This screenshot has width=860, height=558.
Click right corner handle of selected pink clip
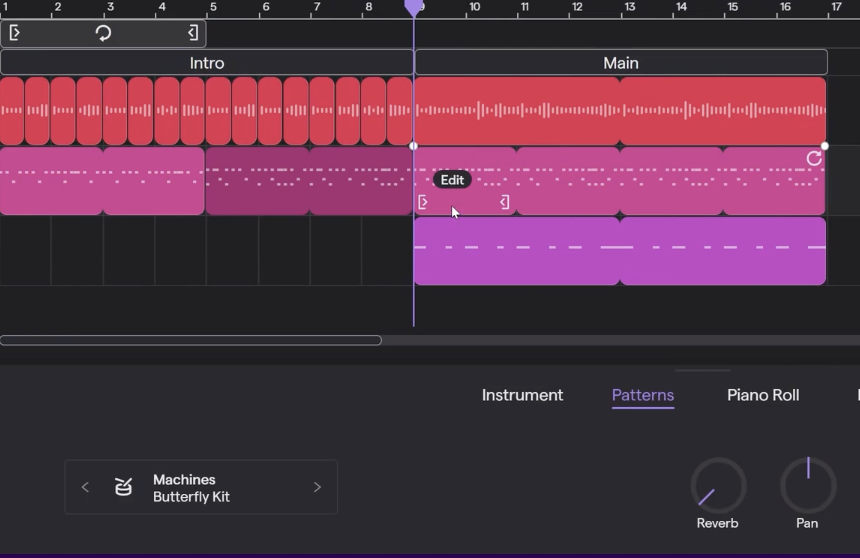824,146
